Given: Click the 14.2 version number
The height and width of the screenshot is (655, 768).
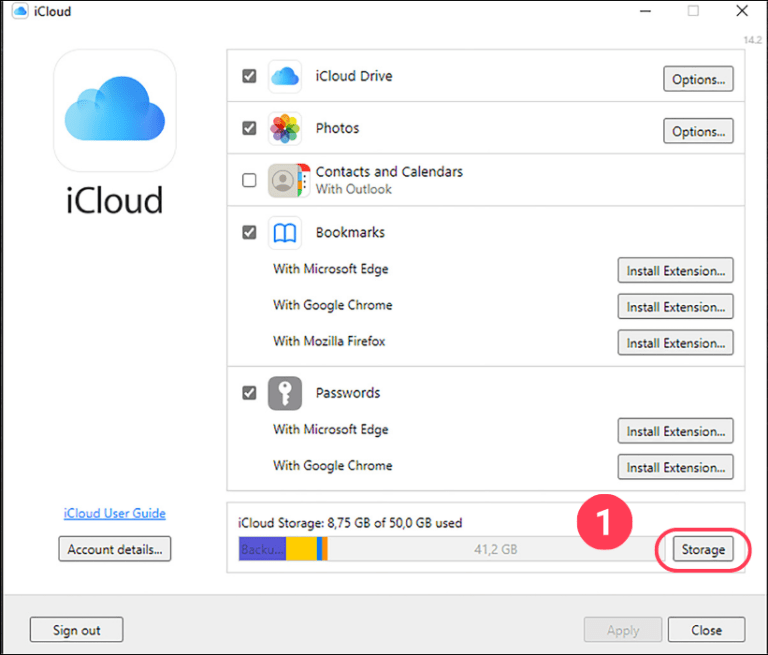Looking at the screenshot, I should click(x=753, y=40).
